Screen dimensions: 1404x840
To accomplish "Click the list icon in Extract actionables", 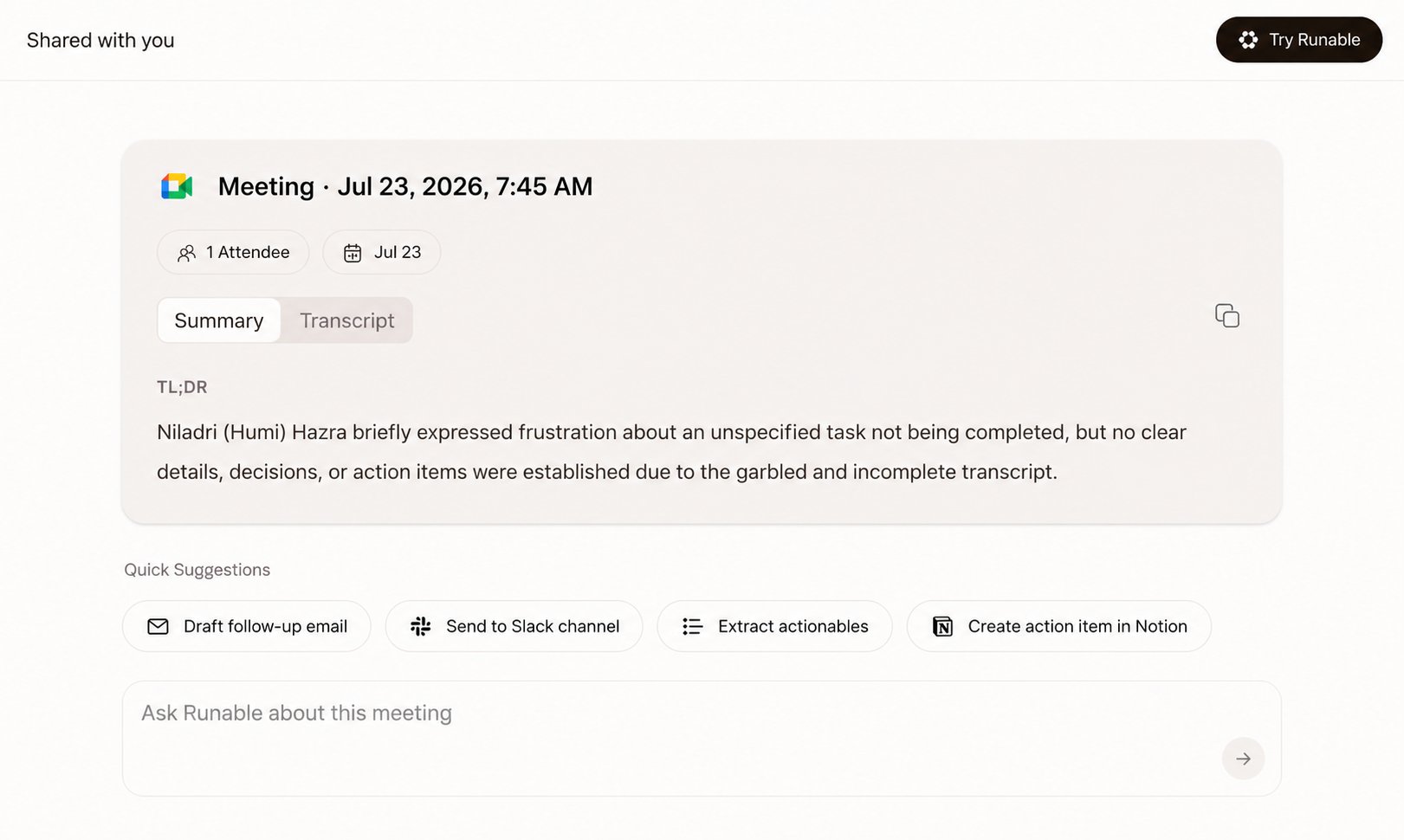I will point(692,626).
